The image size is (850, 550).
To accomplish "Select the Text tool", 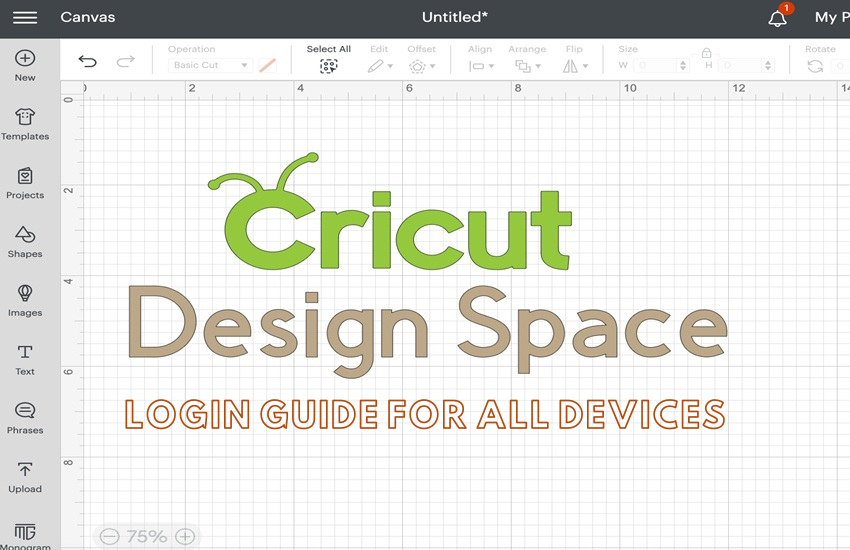I will point(25,359).
